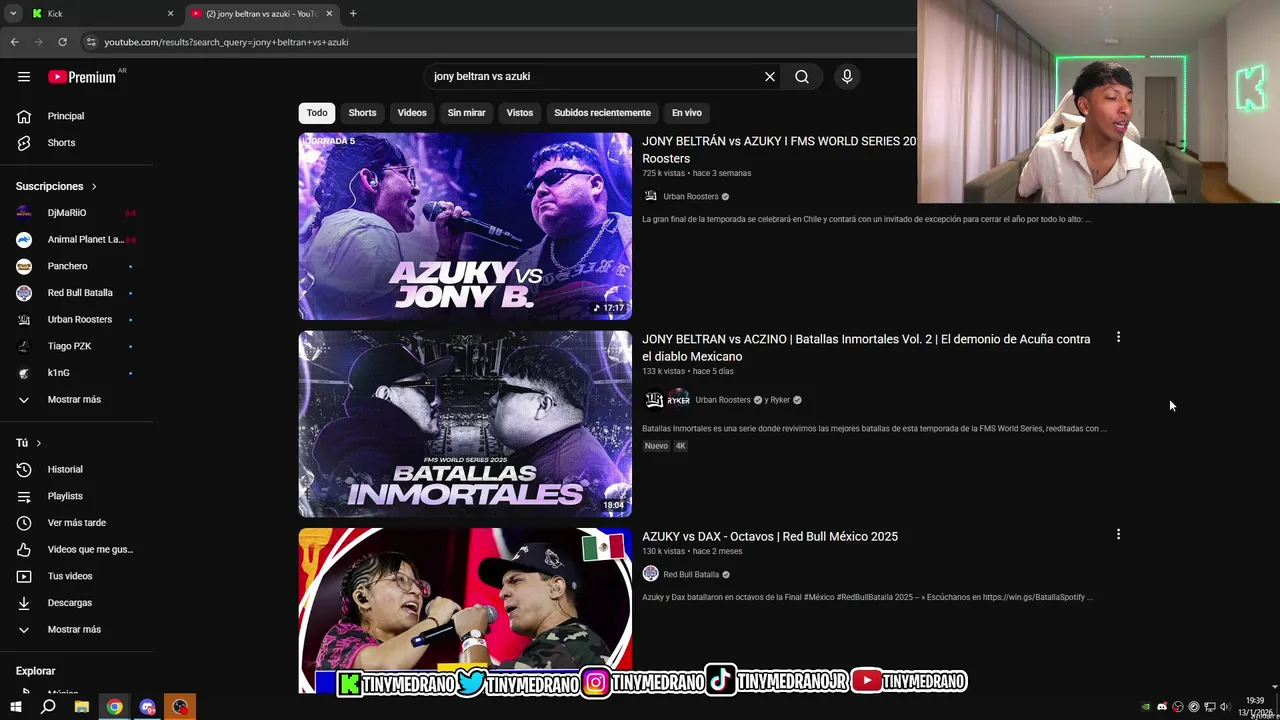This screenshot has width=1280, height=720.
Task: Open Azuky vs Jony B. video thumbnail
Action: pyautogui.click(x=465, y=226)
